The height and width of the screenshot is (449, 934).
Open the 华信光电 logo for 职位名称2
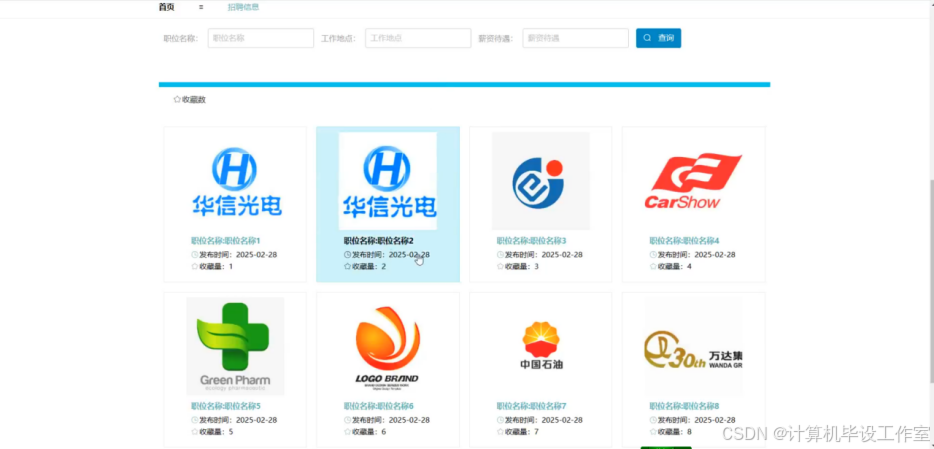388,181
